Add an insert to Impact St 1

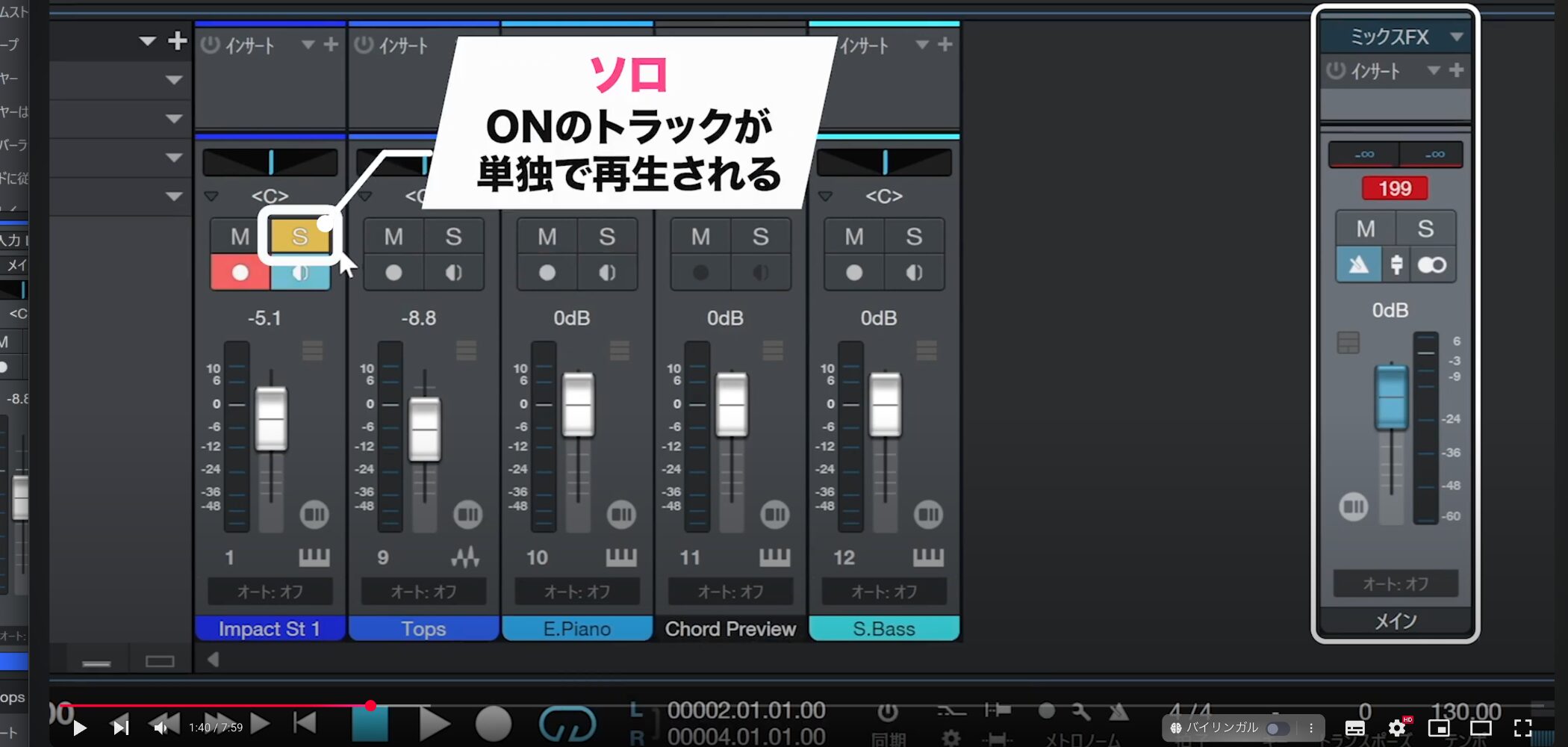[331, 45]
